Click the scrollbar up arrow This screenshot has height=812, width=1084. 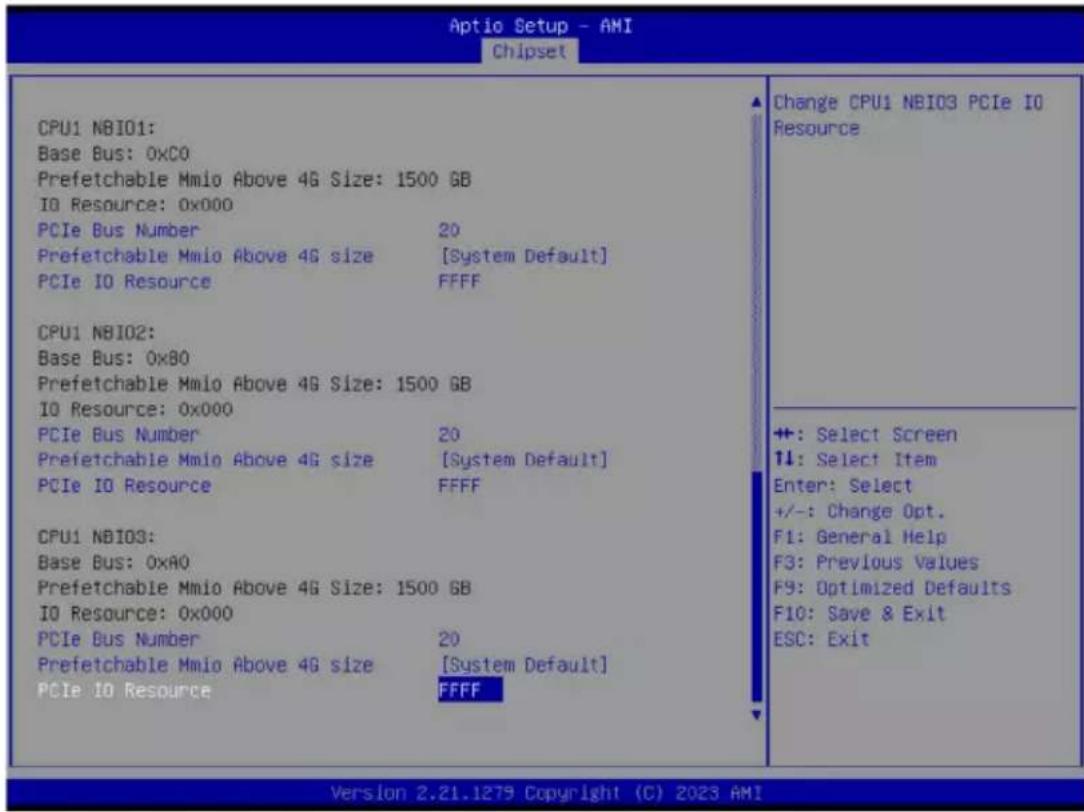click(x=756, y=103)
